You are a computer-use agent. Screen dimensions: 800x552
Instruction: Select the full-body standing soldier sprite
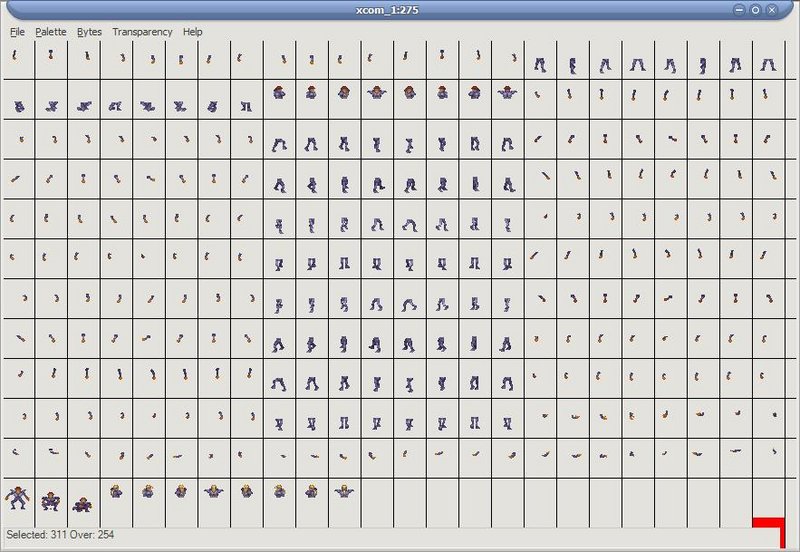(17, 497)
